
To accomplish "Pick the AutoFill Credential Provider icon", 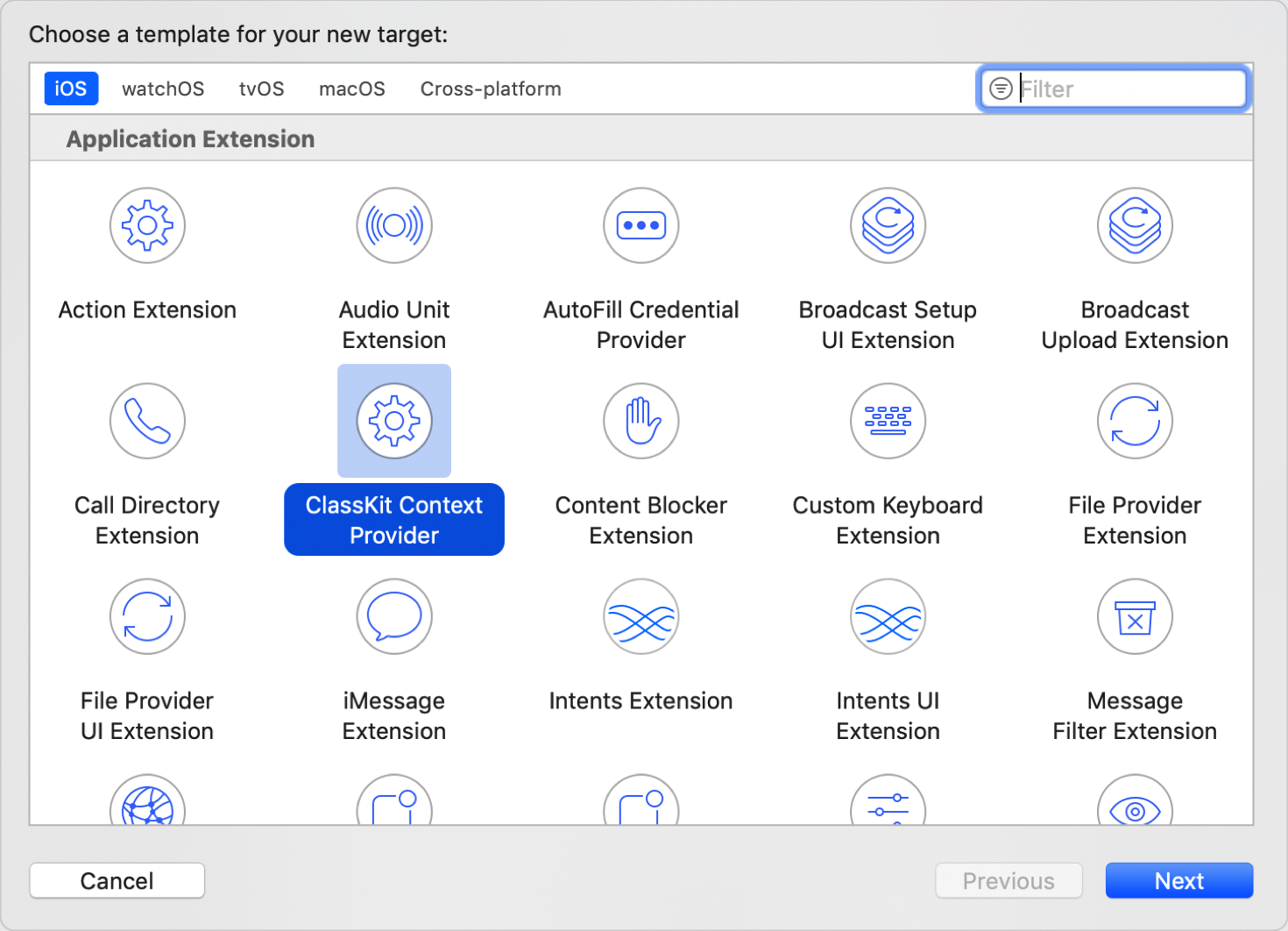I will [641, 225].
